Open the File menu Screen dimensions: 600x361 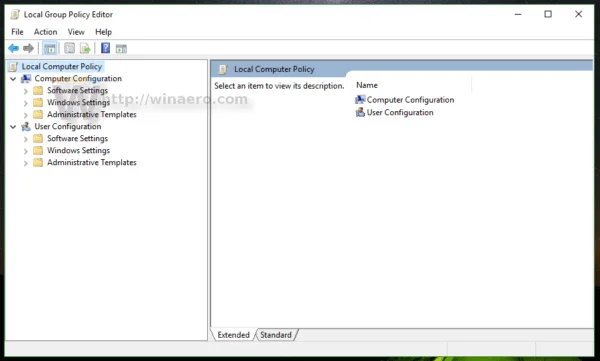[17, 32]
